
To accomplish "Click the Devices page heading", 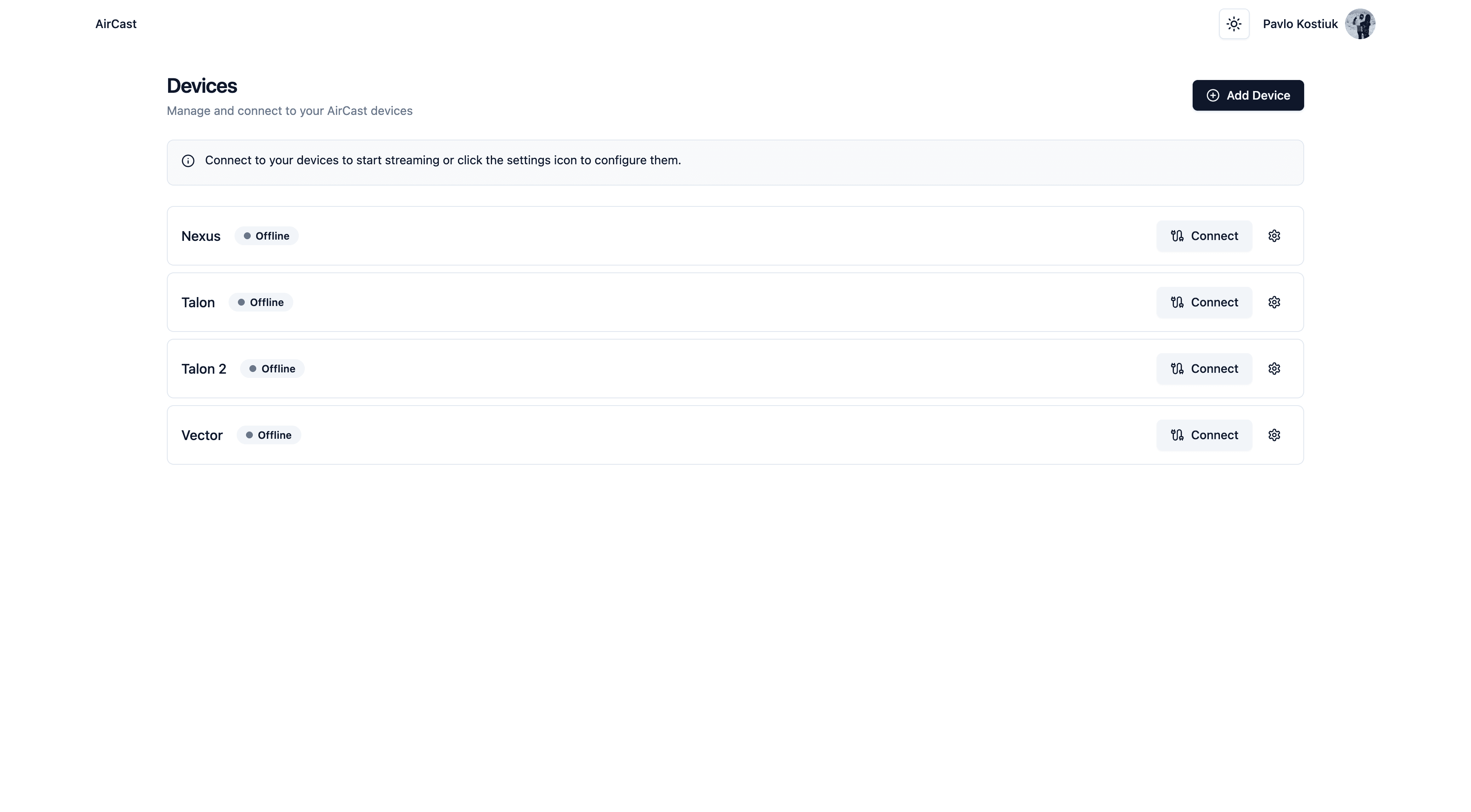I will click(x=202, y=85).
